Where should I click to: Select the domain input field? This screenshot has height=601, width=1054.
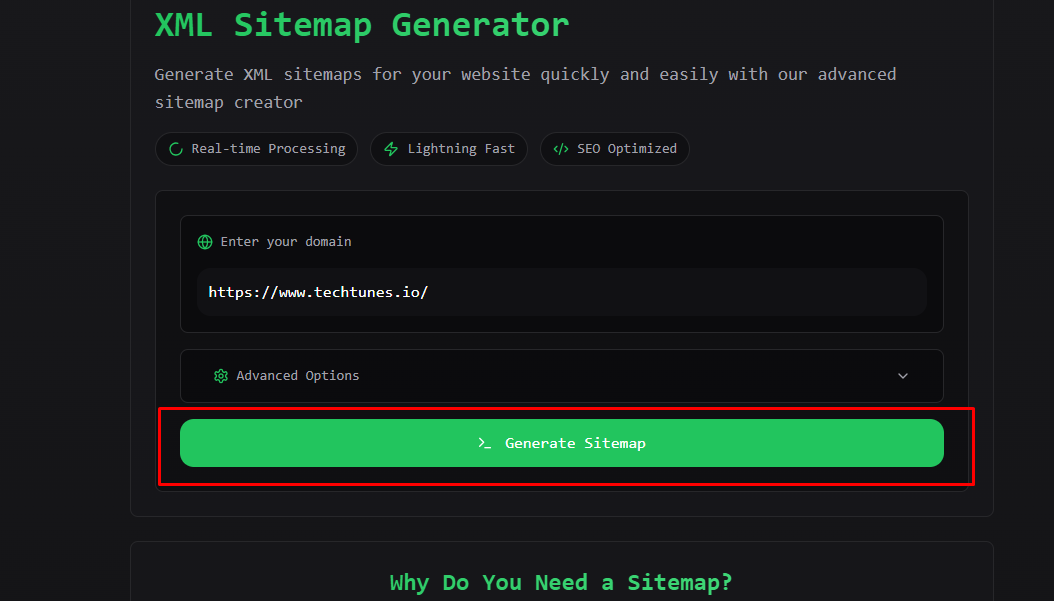point(561,291)
